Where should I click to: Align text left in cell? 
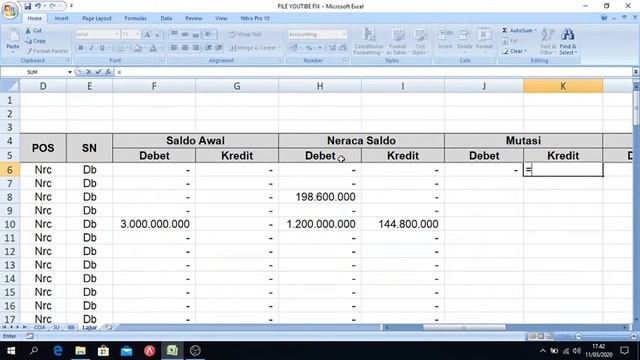[174, 48]
